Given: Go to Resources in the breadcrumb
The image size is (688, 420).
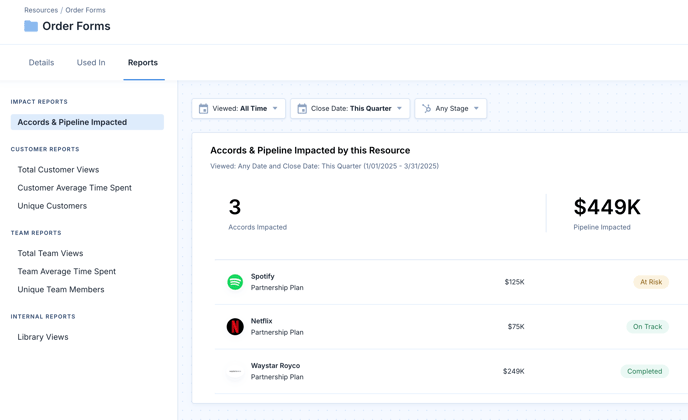Looking at the screenshot, I should [x=41, y=10].
